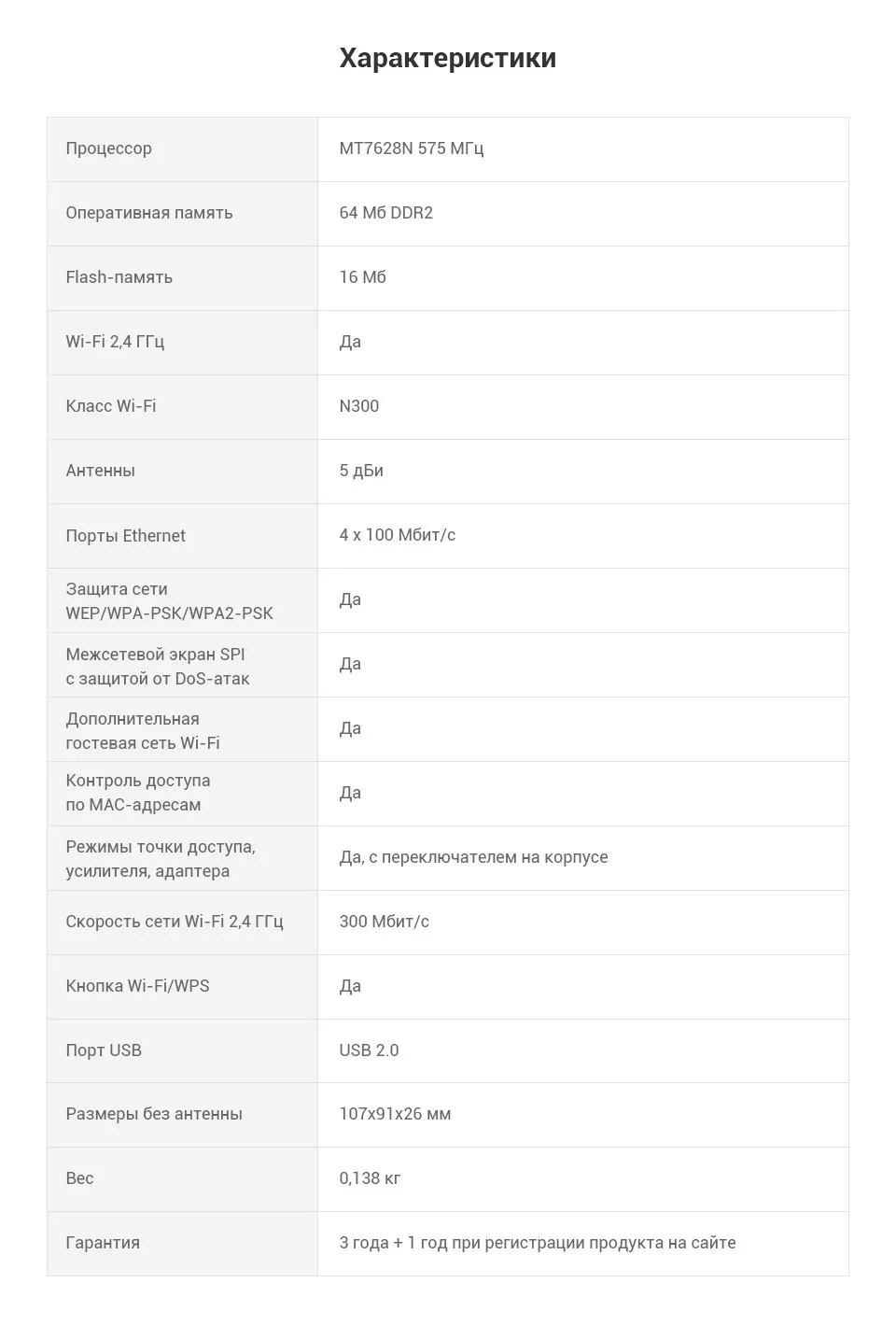Image resolution: width=896 pixels, height=1325 pixels.
Task: Click the MT7628N 575 МГц value
Action: tap(412, 148)
